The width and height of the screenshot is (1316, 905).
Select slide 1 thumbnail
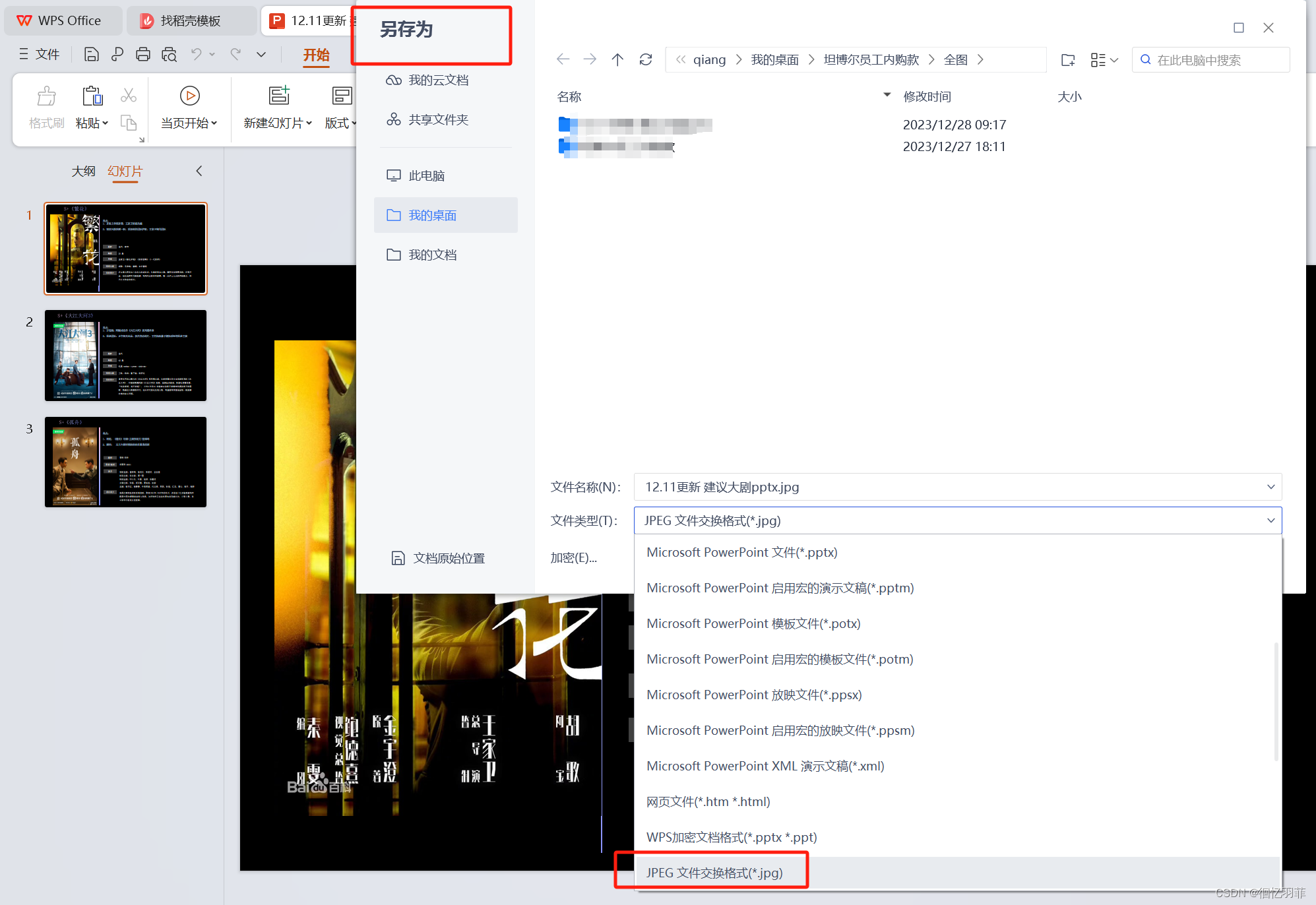(x=125, y=248)
